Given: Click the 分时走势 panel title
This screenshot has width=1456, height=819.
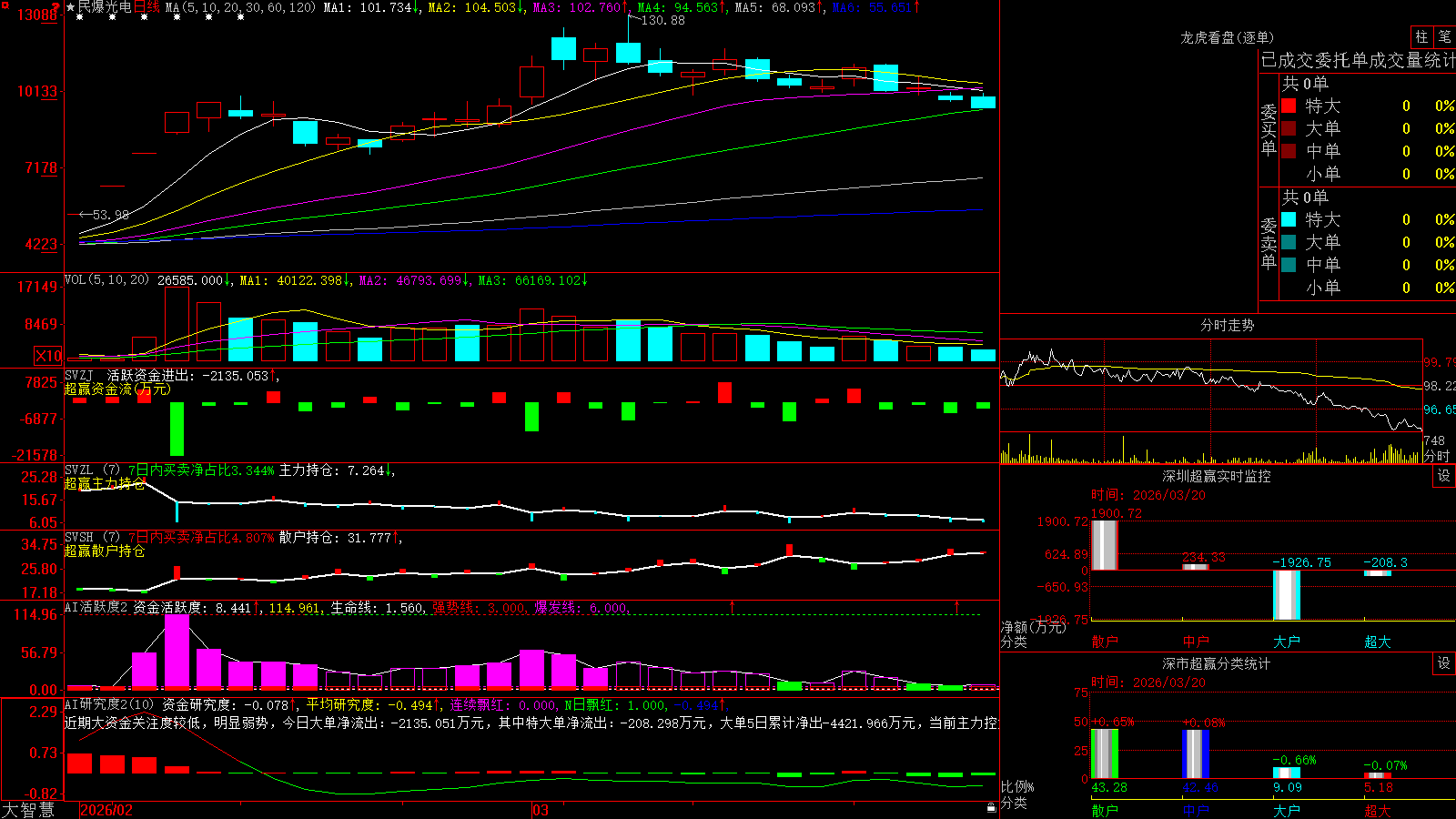Looking at the screenshot, I should coord(1227,325).
